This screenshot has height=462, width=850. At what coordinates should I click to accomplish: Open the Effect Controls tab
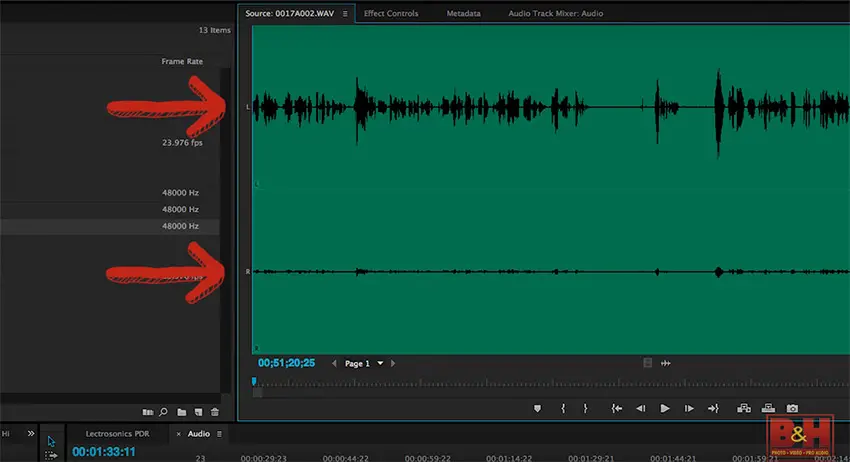391,14
